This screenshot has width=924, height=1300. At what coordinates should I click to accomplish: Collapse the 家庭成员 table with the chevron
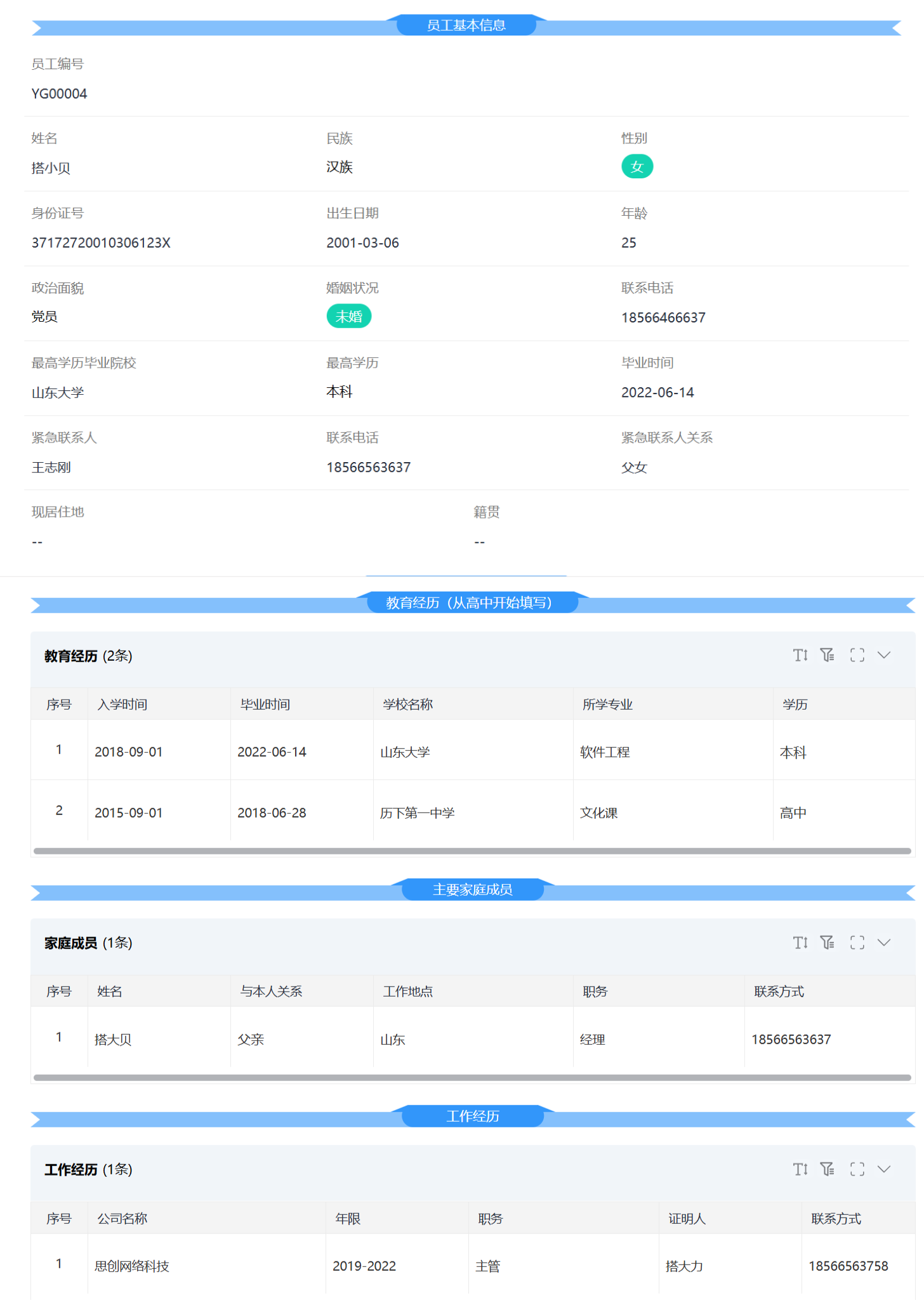point(884,943)
